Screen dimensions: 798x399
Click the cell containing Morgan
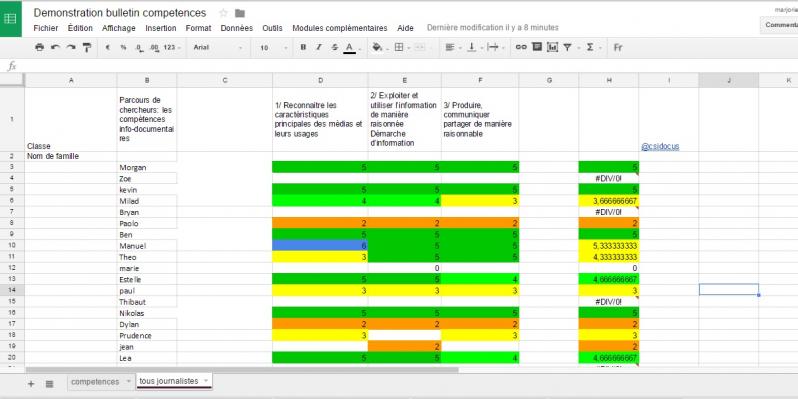147,167
